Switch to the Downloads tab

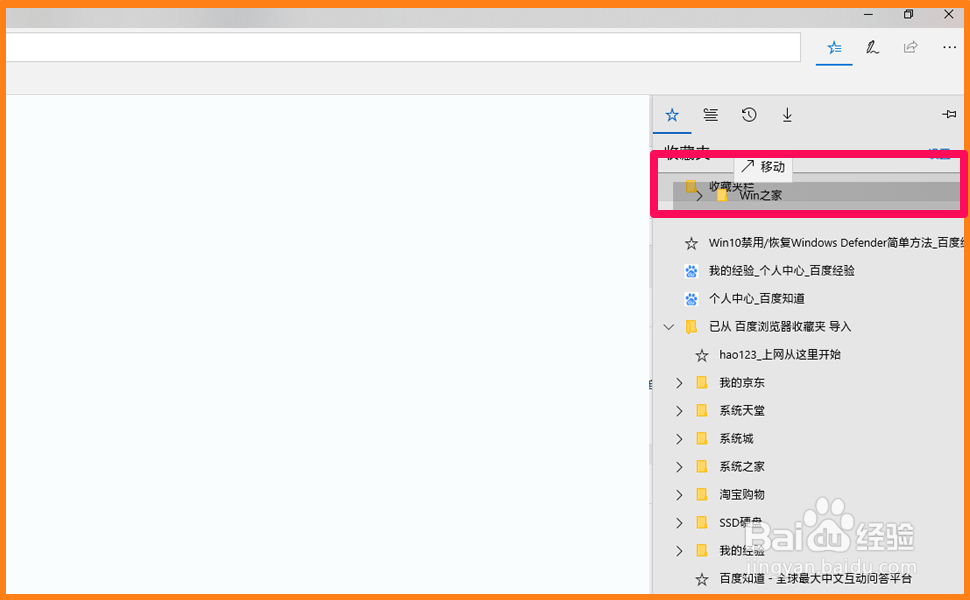[x=787, y=114]
